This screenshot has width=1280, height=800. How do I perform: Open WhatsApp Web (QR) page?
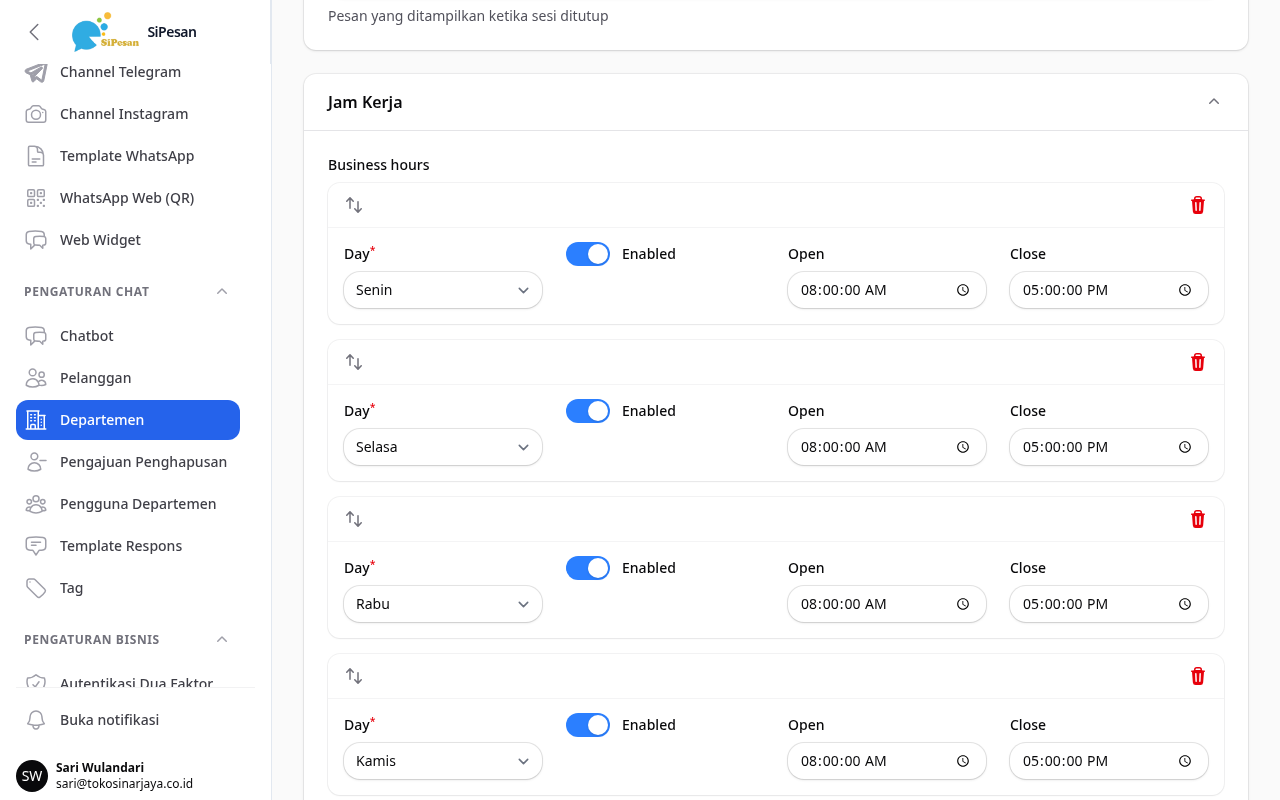tap(128, 198)
